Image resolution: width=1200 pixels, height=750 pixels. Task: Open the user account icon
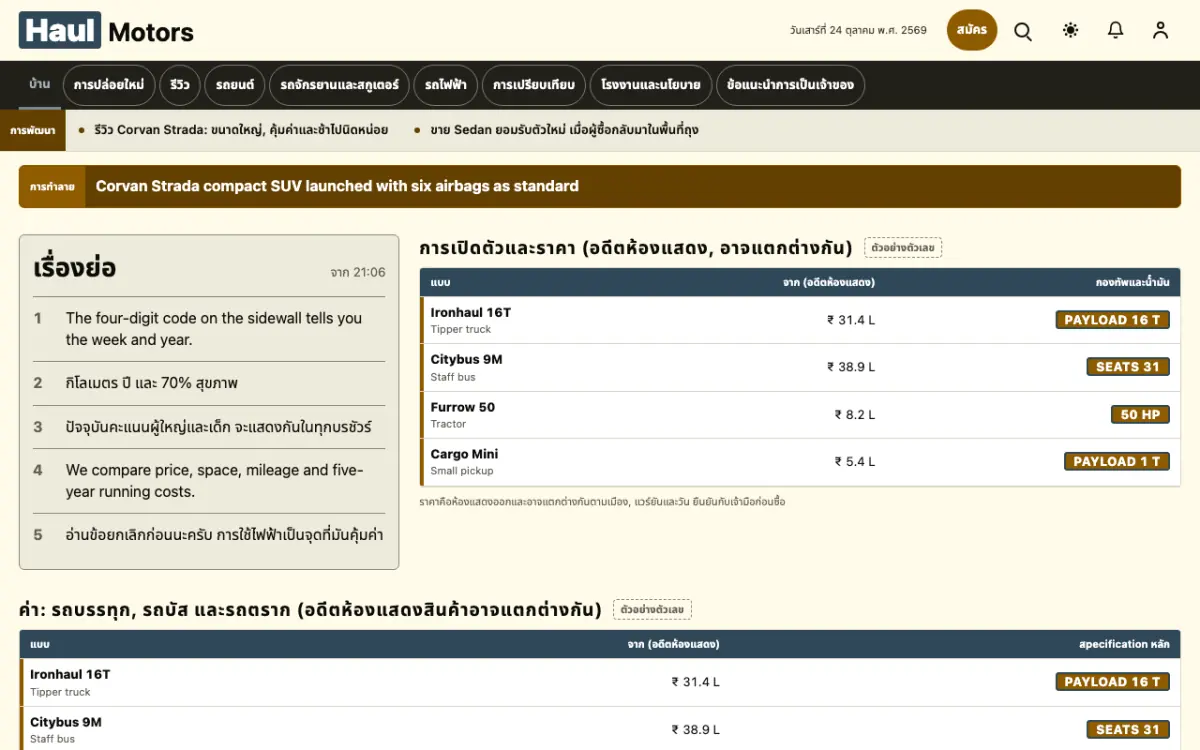click(1160, 30)
